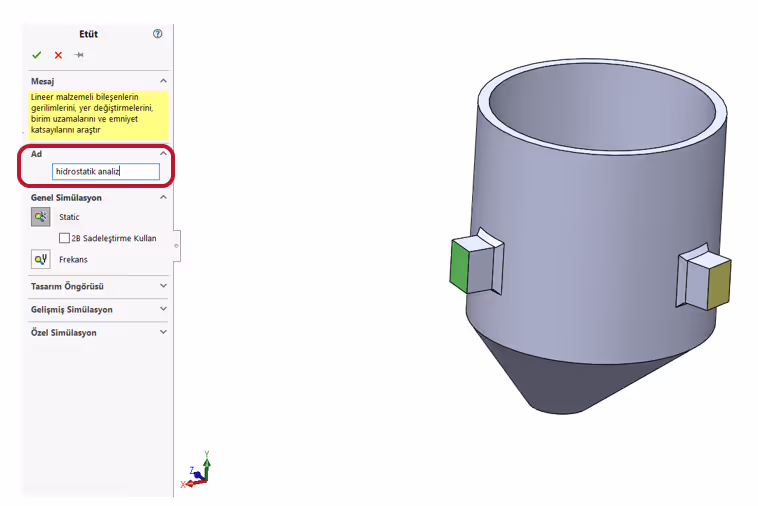Confirm the study with green checkmark
This screenshot has width=758, height=506.
pyautogui.click(x=37, y=55)
